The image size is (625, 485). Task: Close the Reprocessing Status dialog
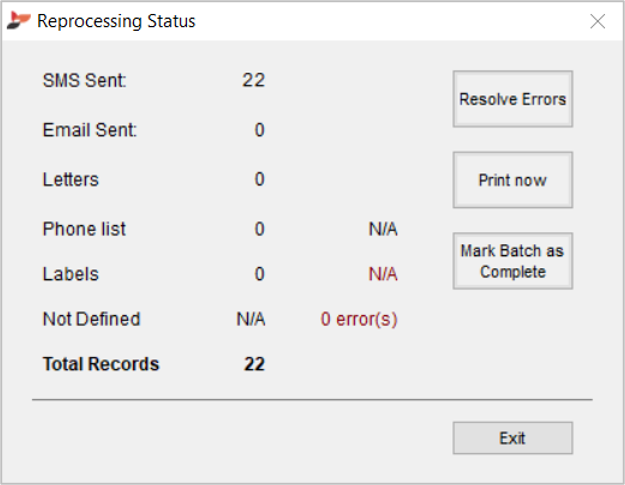(x=597, y=21)
